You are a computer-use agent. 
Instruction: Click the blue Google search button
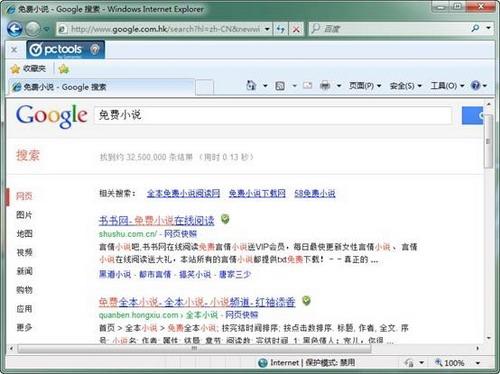point(472,115)
